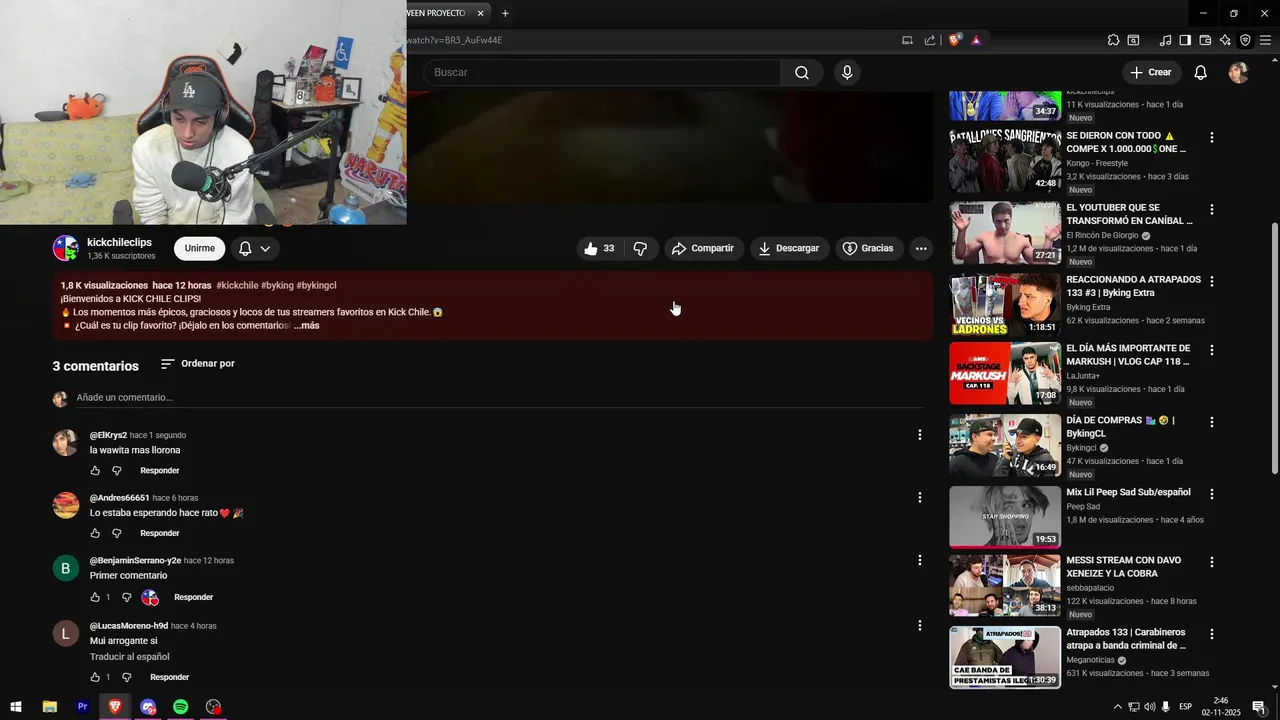Dislike @LucasMoreno-h9d's comment
Image resolution: width=1280 pixels, height=720 pixels.
127,677
